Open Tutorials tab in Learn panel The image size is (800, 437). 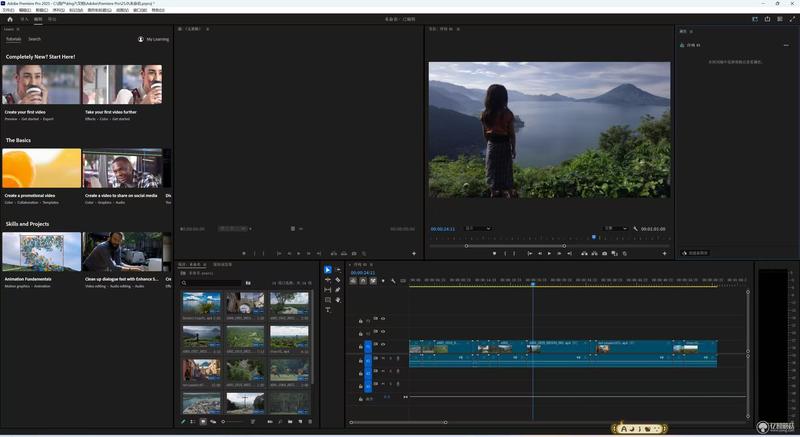click(14, 39)
